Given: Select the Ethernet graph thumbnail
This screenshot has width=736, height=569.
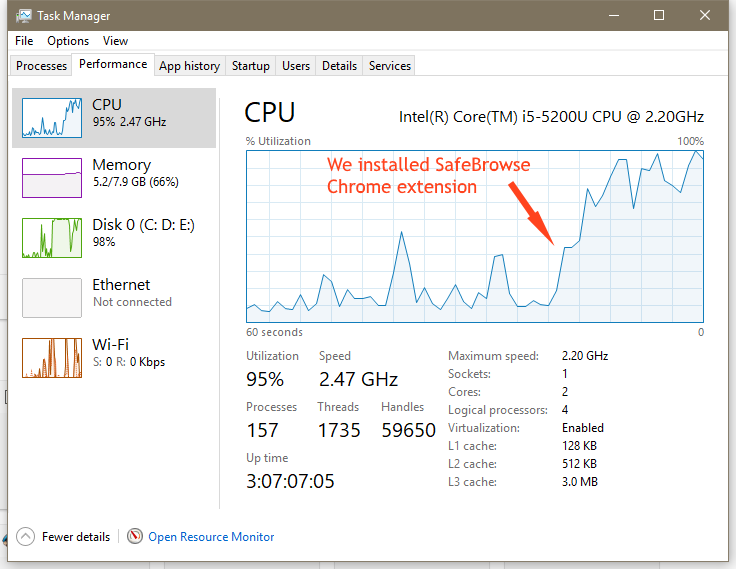Looking at the screenshot, I should coord(52,298).
